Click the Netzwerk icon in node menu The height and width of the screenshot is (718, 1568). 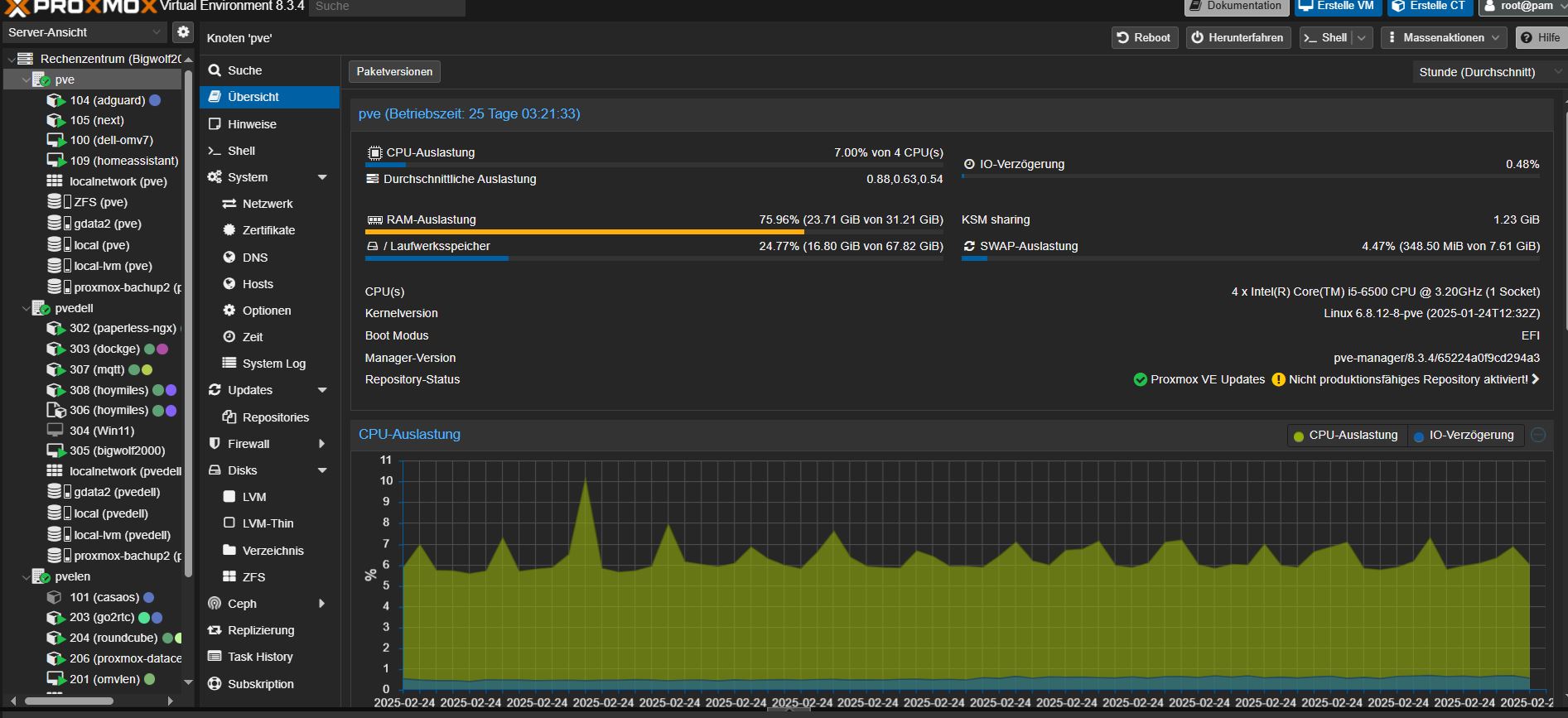[x=229, y=204]
